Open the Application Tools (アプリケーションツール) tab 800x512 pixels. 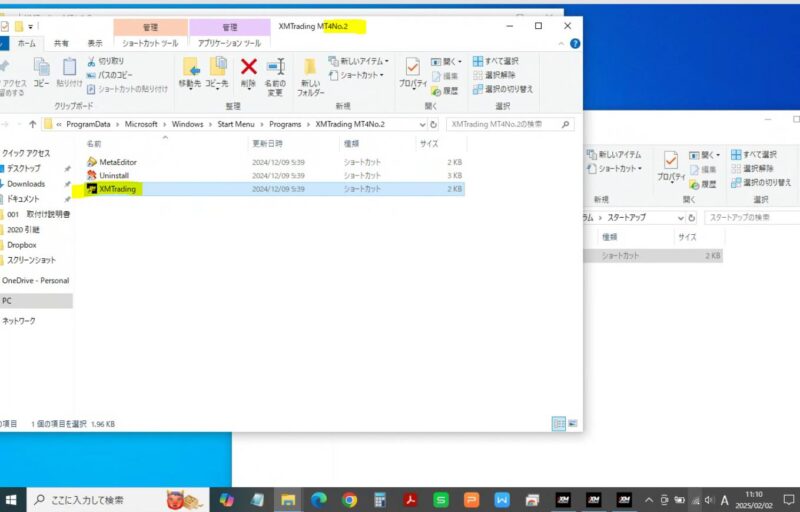pos(229,44)
